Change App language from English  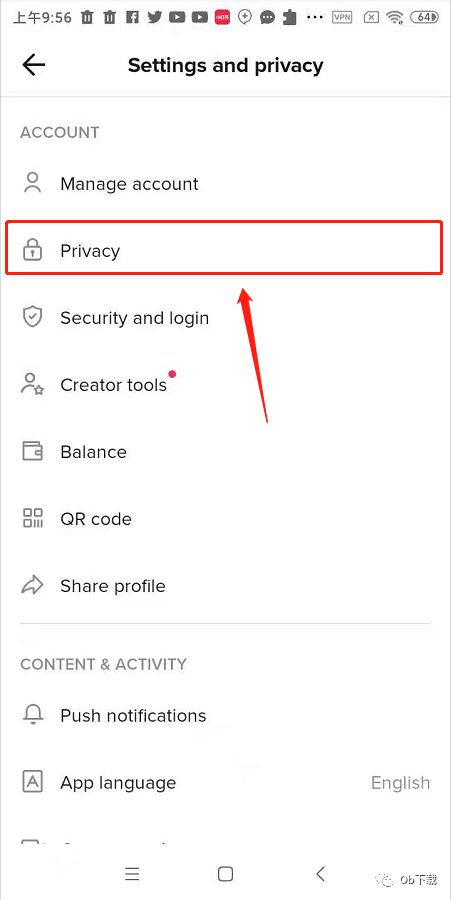pos(226,782)
